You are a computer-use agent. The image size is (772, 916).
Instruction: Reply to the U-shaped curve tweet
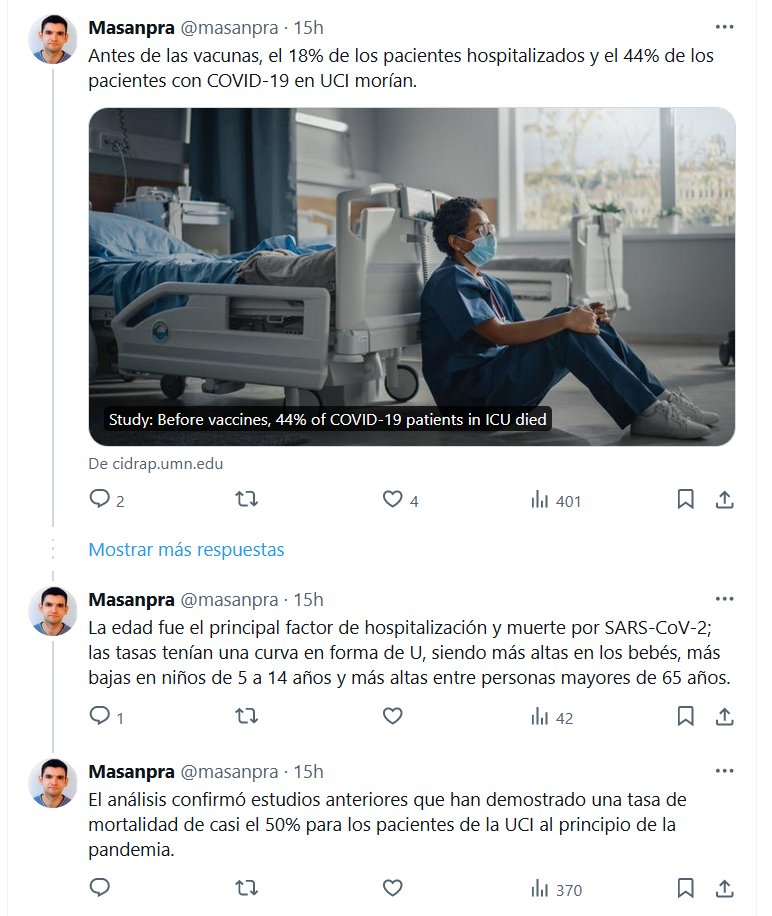coord(100,716)
